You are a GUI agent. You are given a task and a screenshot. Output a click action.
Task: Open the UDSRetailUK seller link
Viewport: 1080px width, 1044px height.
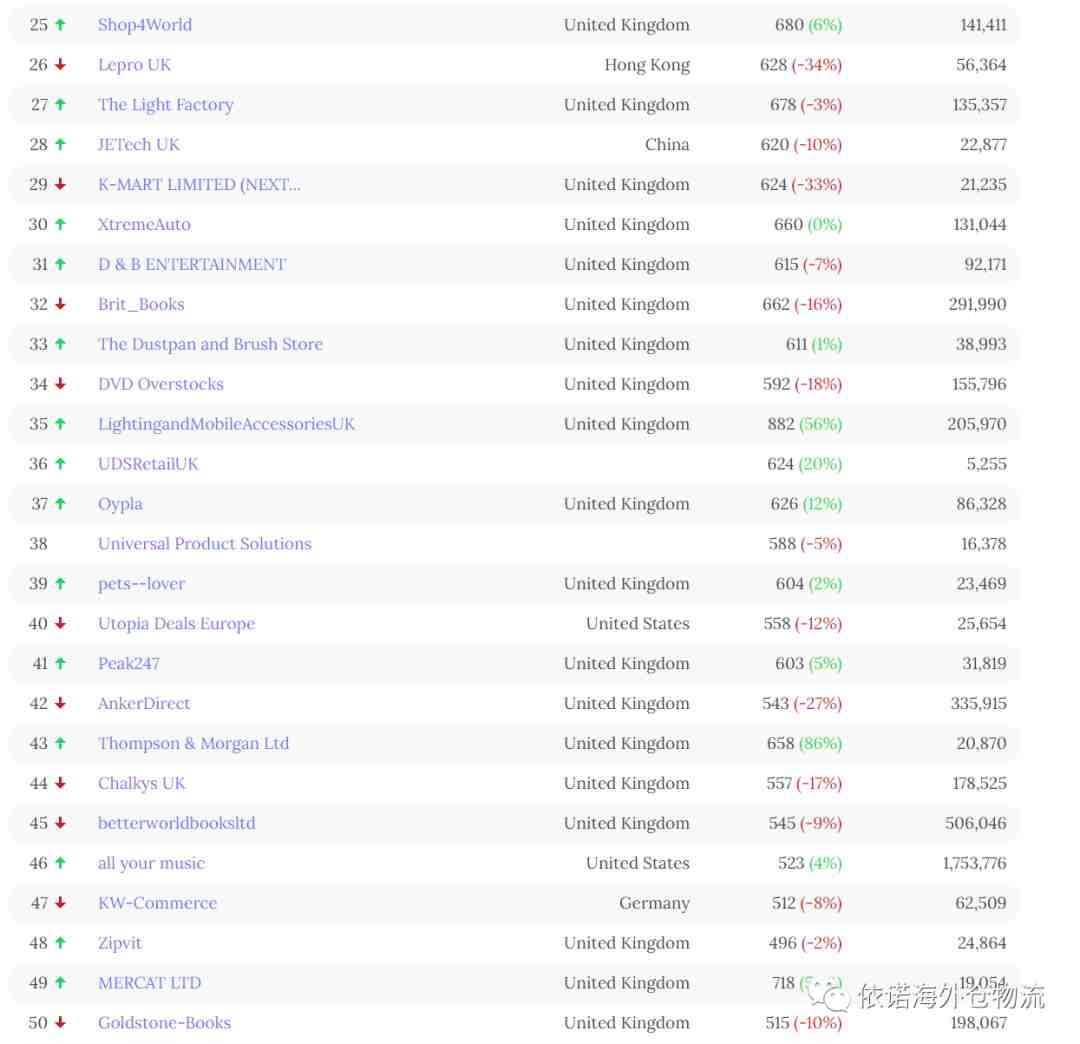tap(148, 464)
